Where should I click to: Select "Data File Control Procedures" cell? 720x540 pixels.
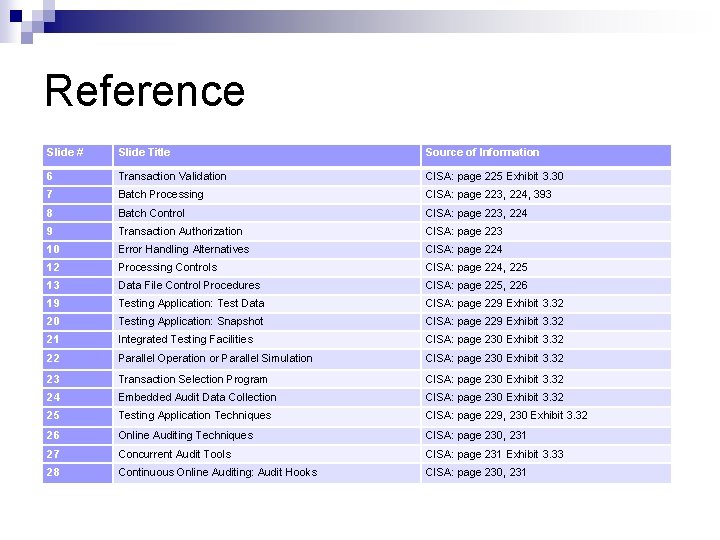point(267,286)
